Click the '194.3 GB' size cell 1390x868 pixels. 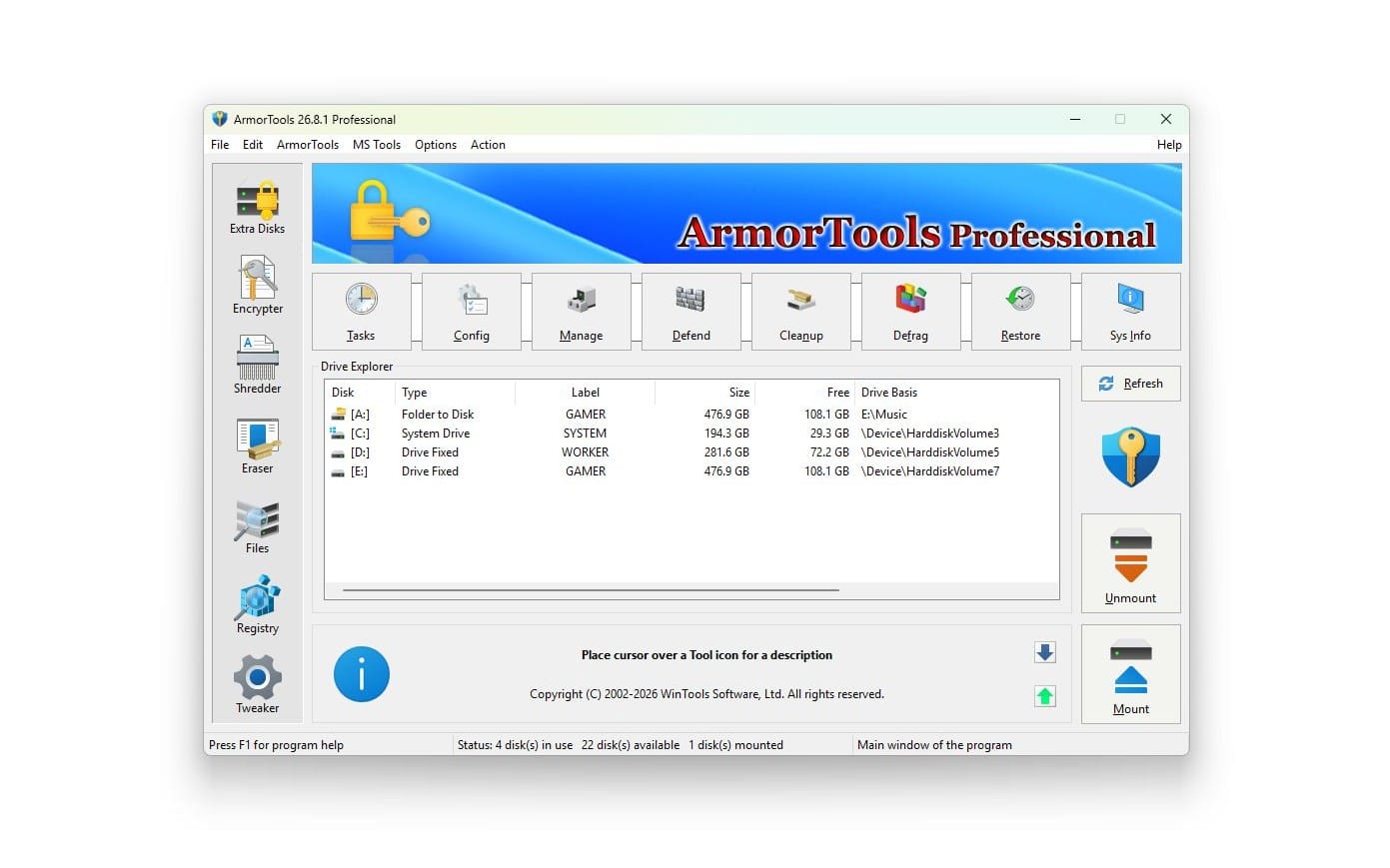pos(726,434)
